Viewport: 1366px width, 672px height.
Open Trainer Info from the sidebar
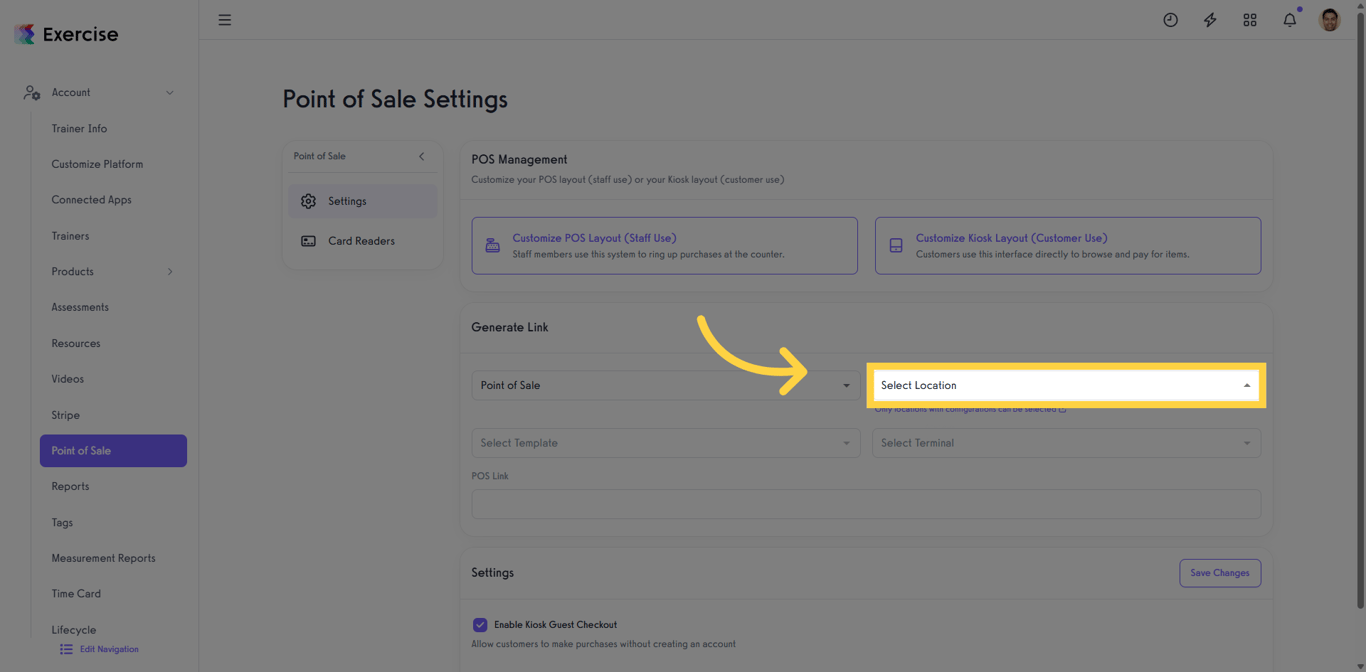(79, 128)
